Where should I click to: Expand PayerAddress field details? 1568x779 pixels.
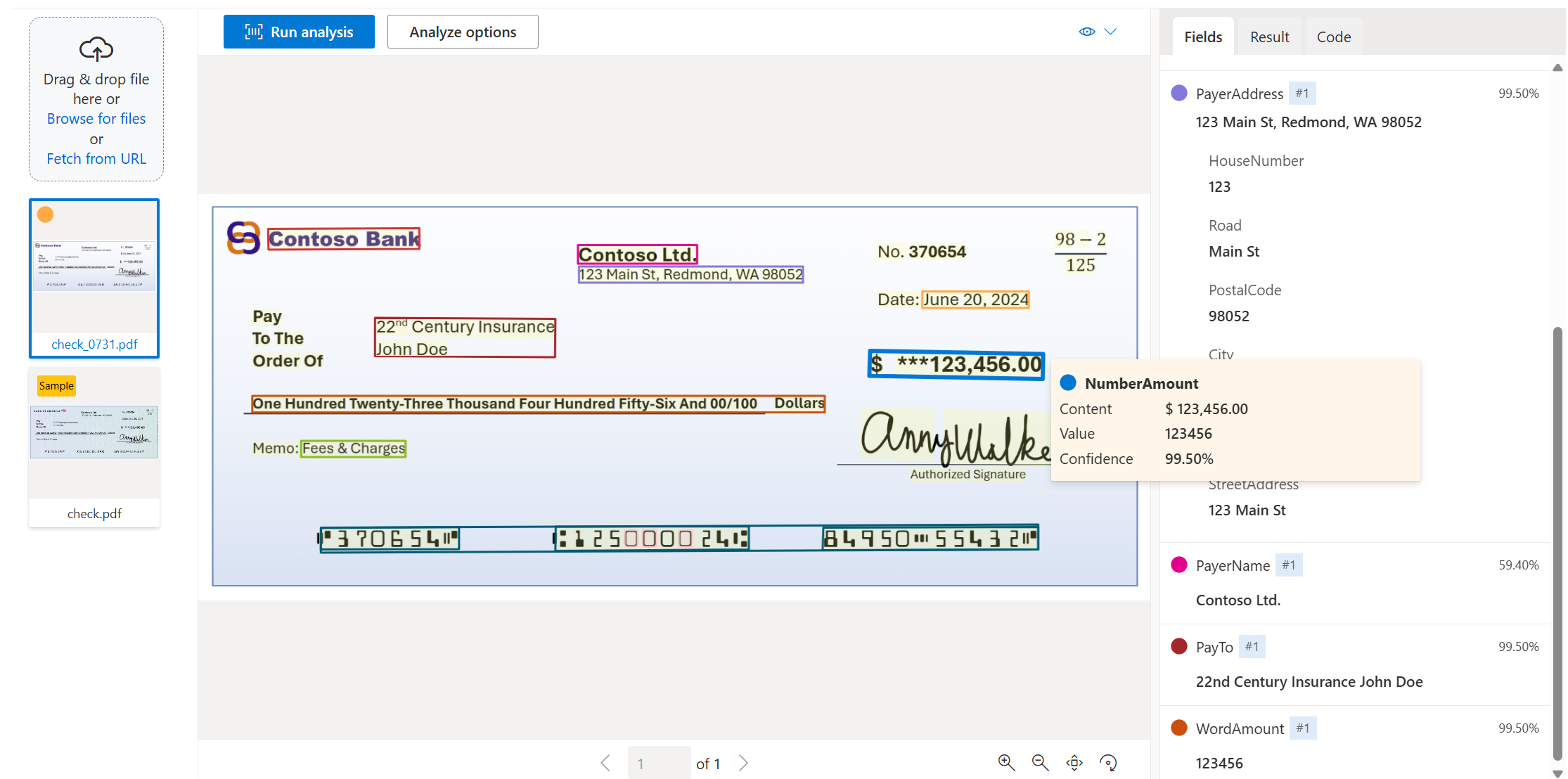coord(1240,92)
